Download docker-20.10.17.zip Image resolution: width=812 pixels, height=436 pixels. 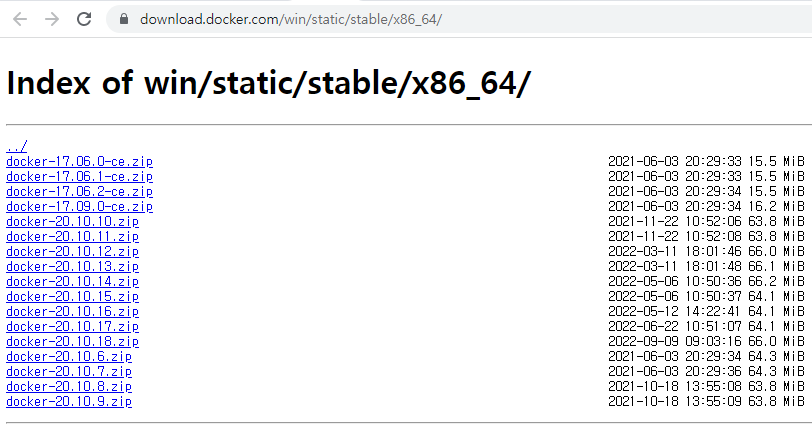tap(72, 327)
